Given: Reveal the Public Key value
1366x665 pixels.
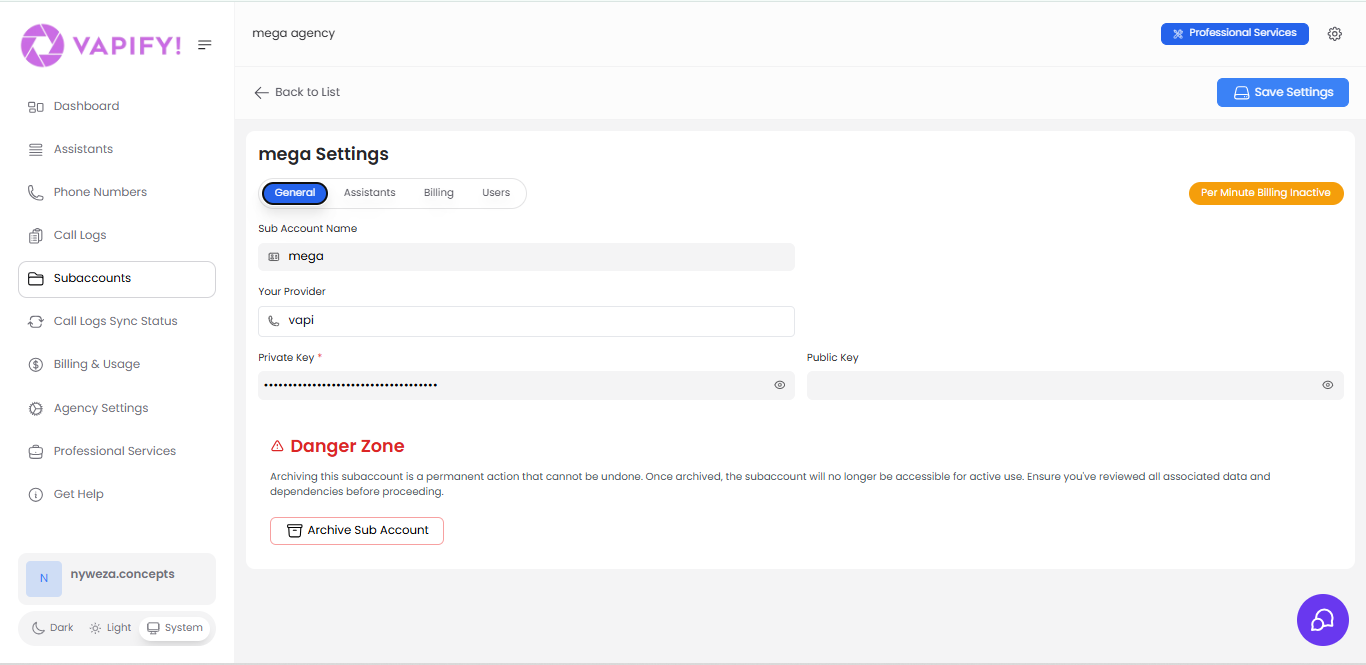Looking at the screenshot, I should [x=1327, y=384].
